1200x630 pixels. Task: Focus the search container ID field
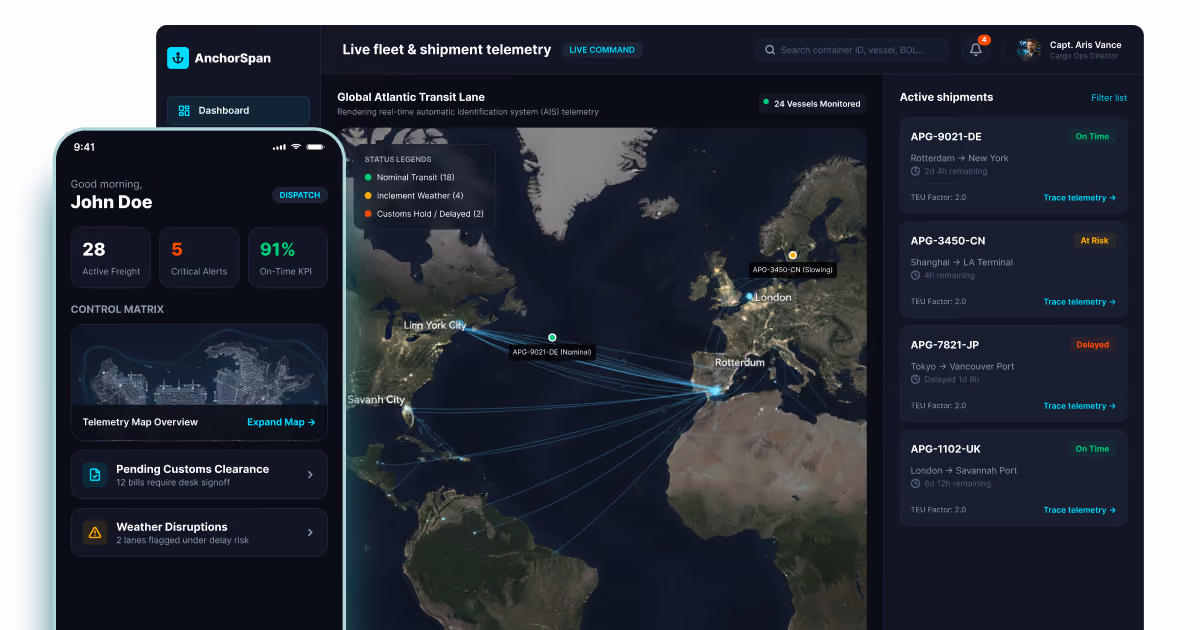pos(853,49)
